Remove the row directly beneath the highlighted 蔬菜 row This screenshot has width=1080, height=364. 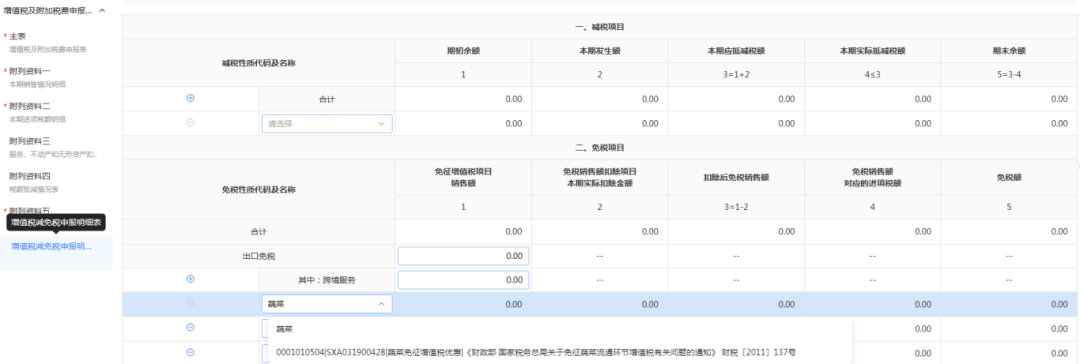191,327
